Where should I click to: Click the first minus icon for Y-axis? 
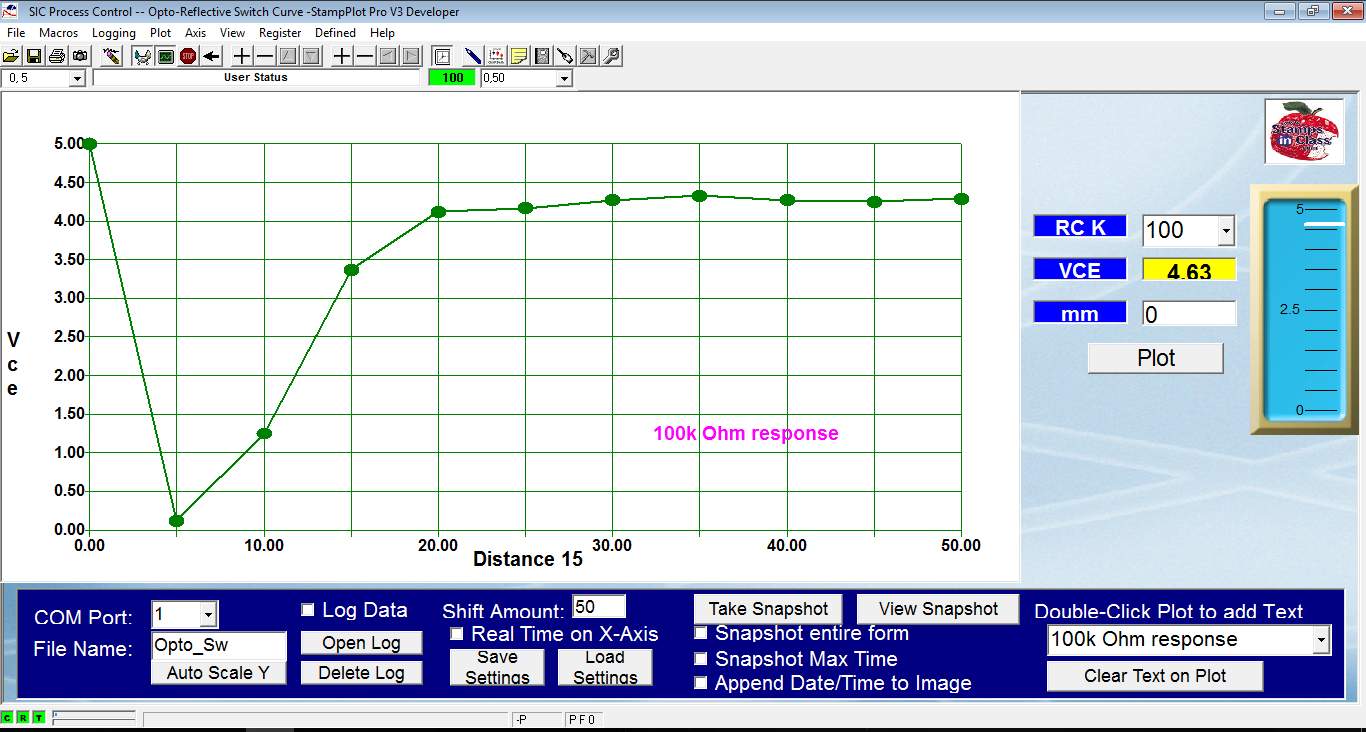(x=265, y=56)
